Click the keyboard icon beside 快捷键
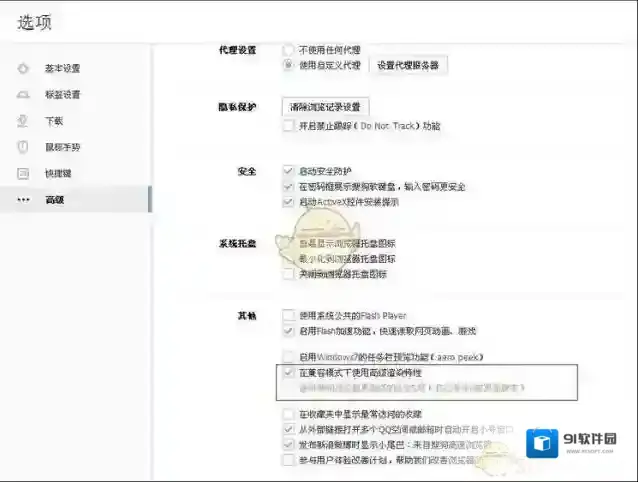 tap(23, 173)
